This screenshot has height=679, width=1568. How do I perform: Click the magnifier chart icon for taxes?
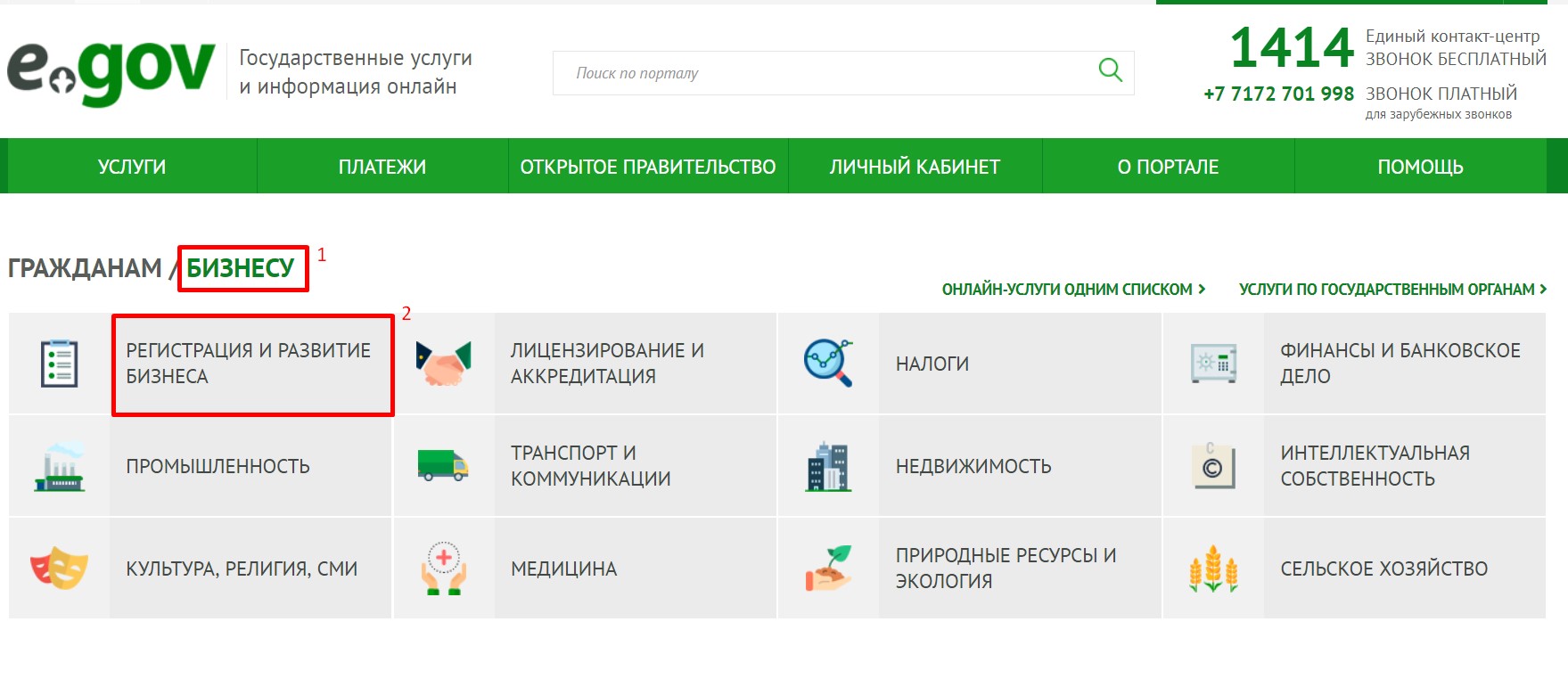(x=828, y=364)
